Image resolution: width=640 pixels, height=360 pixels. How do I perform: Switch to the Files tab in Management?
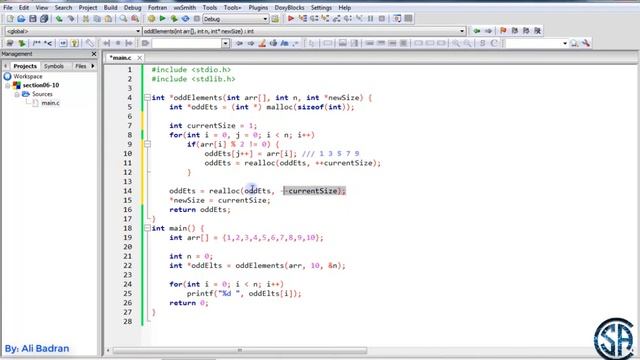click(x=80, y=66)
